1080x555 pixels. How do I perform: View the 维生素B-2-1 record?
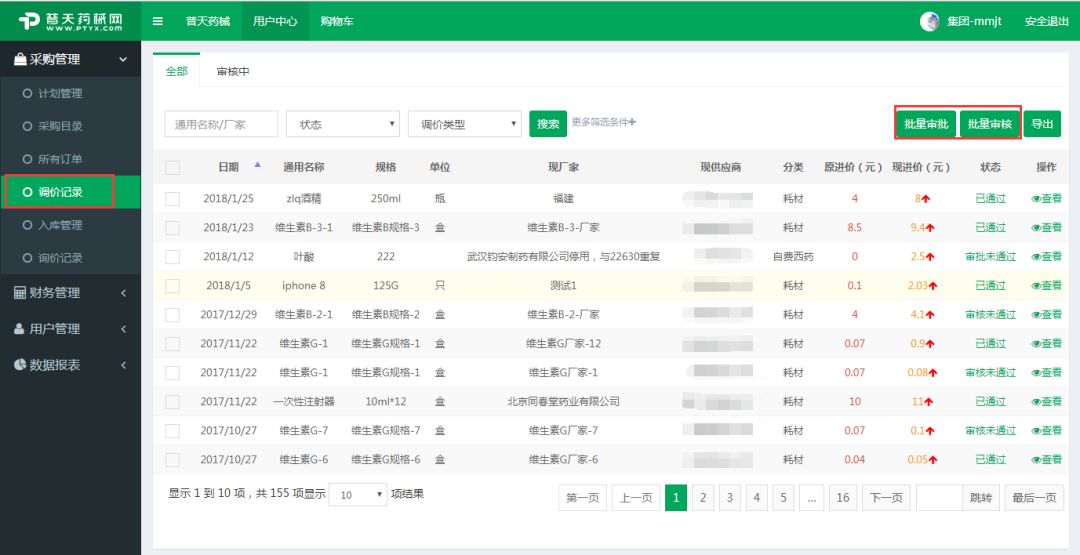point(1046,314)
